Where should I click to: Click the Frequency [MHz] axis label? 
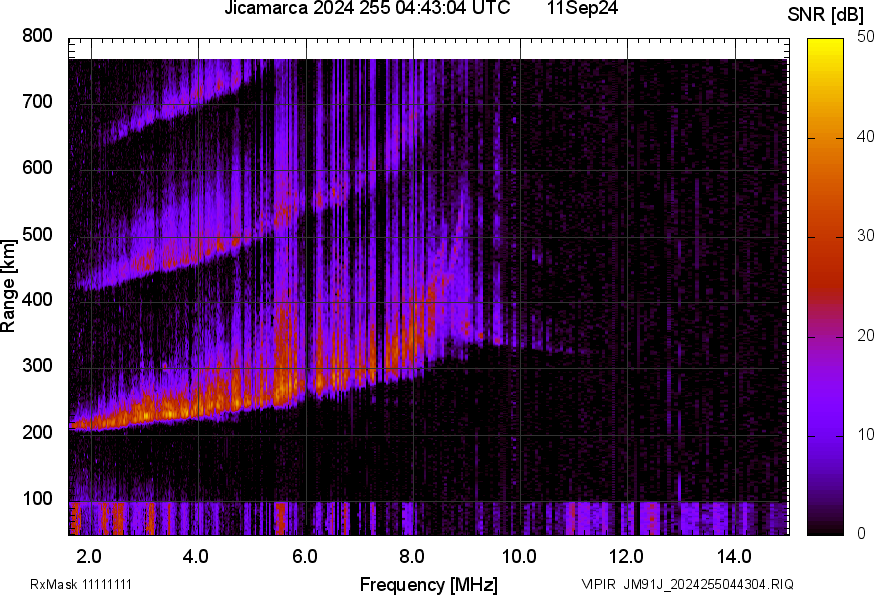pyautogui.click(x=428, y=584)
